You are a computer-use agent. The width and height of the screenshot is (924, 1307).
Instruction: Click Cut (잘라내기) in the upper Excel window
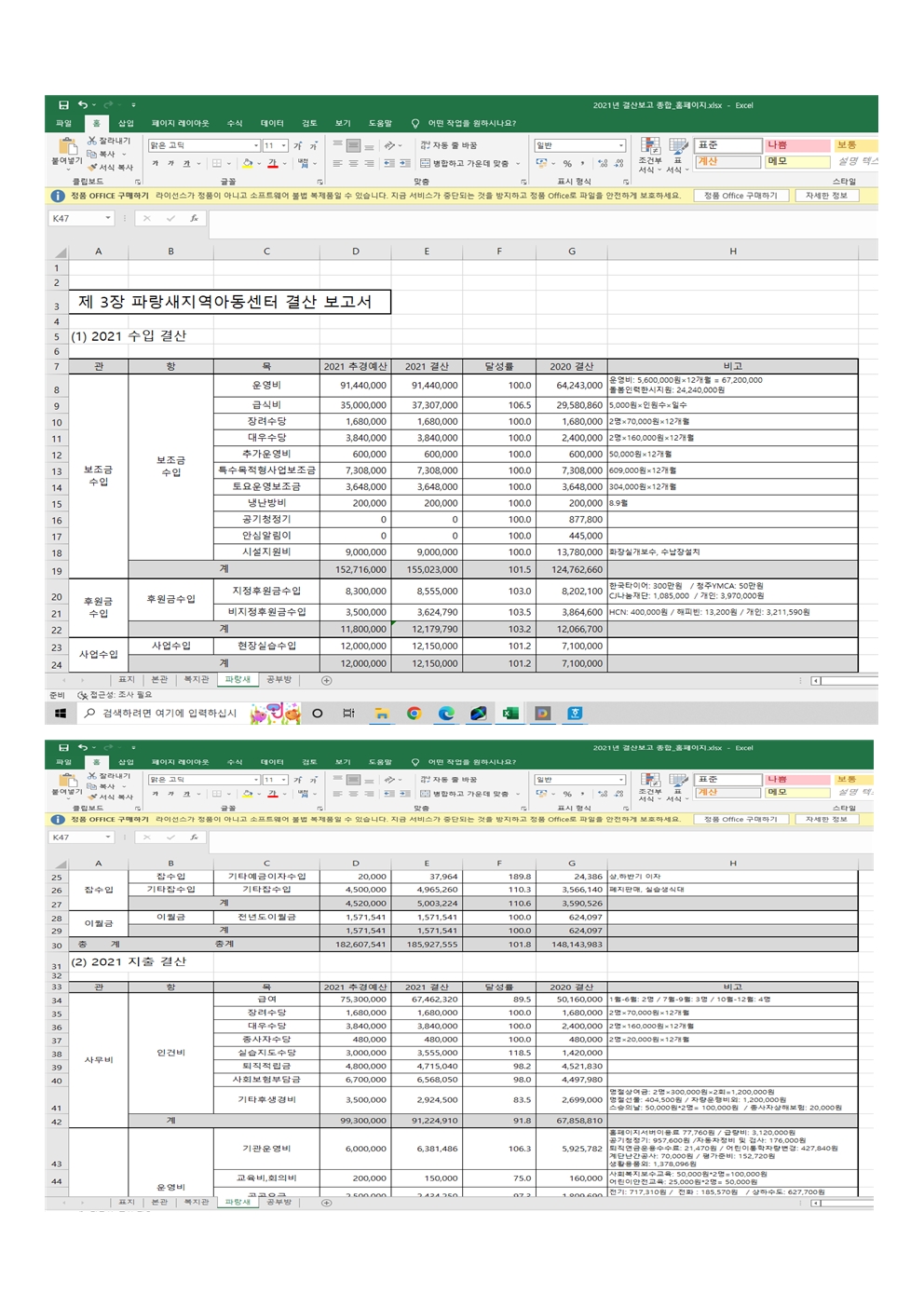coord(109,141)
